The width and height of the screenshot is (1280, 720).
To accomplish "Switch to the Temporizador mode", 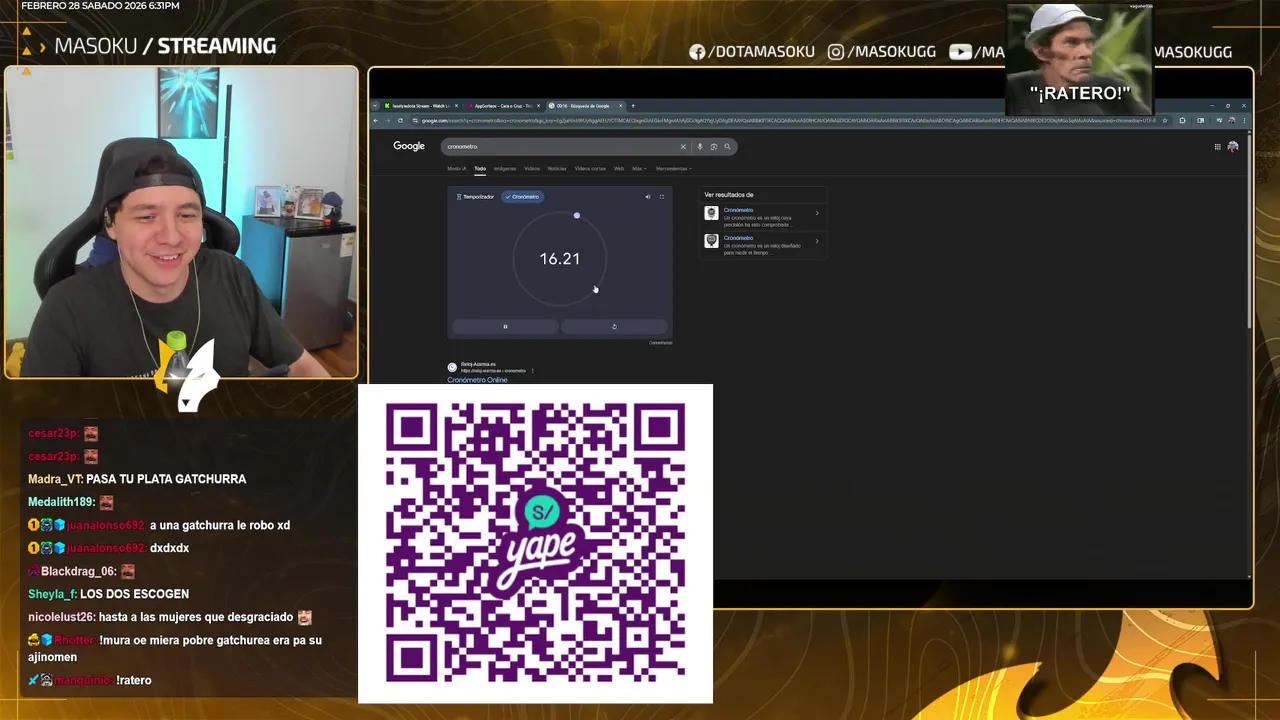I will point(475,197).
